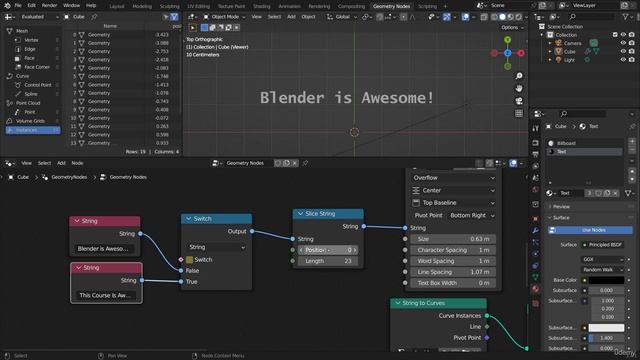Pin the spreadsheet to Cube object

[94, 17]
